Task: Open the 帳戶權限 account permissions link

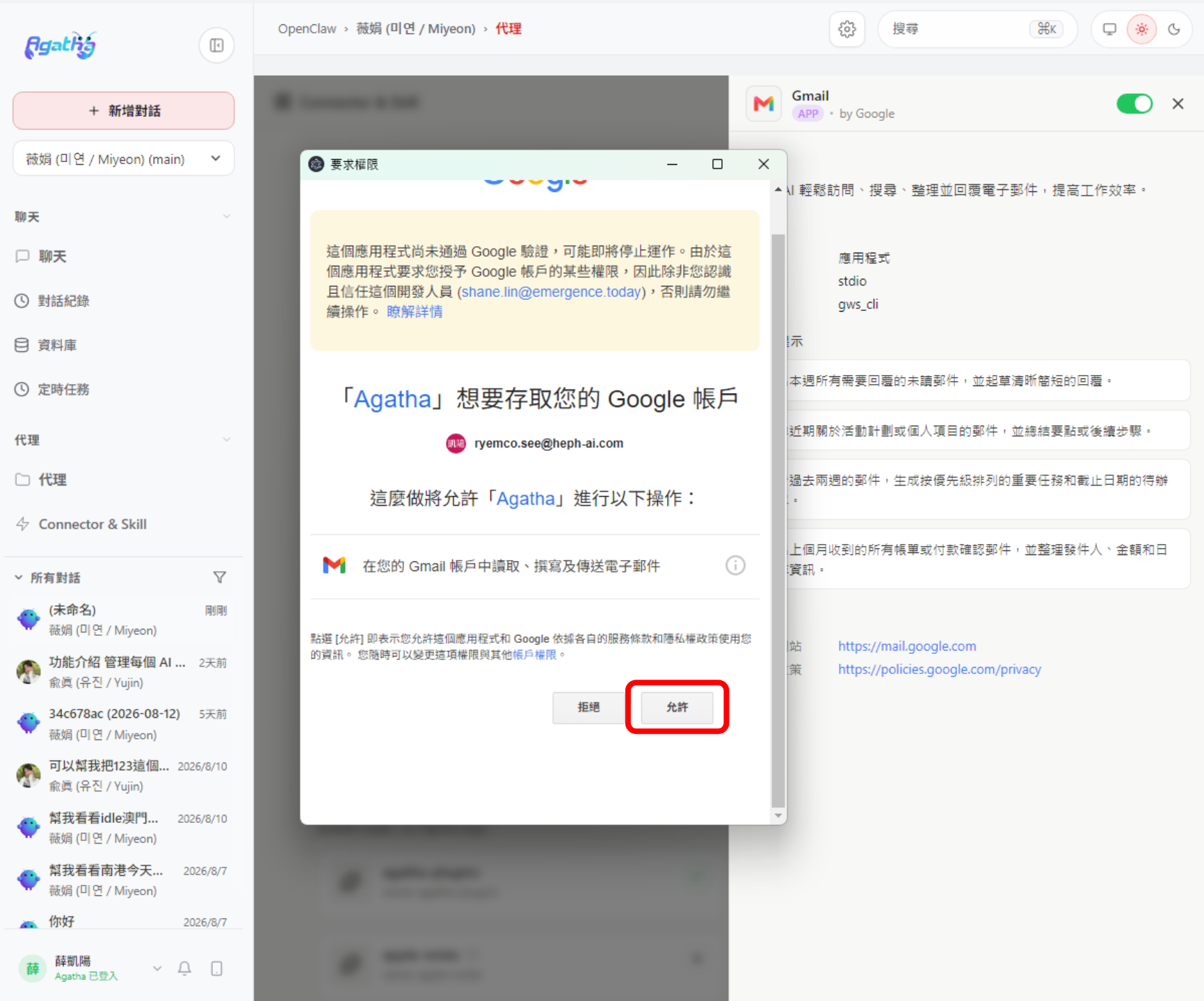Action: 534,655
